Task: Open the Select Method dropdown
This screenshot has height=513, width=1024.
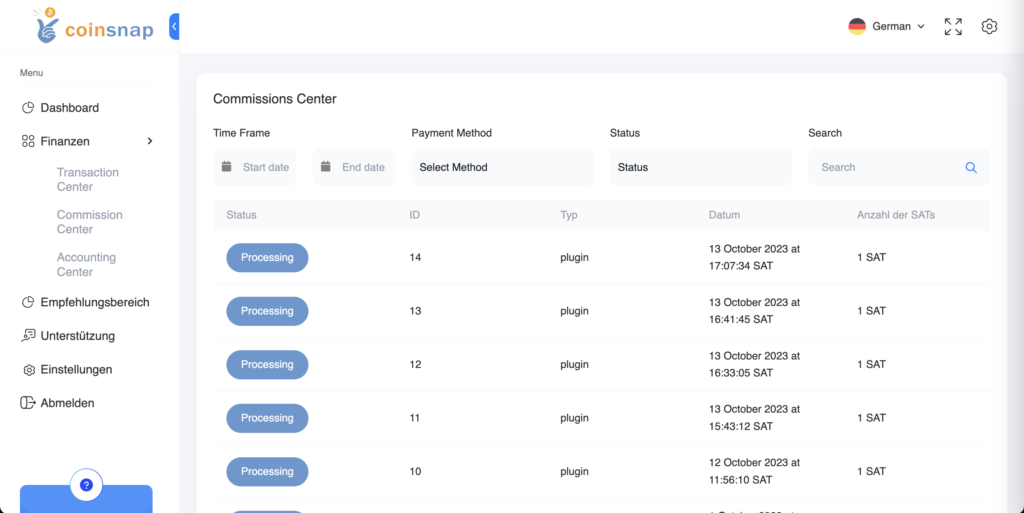Action: [x=502, y=168]
